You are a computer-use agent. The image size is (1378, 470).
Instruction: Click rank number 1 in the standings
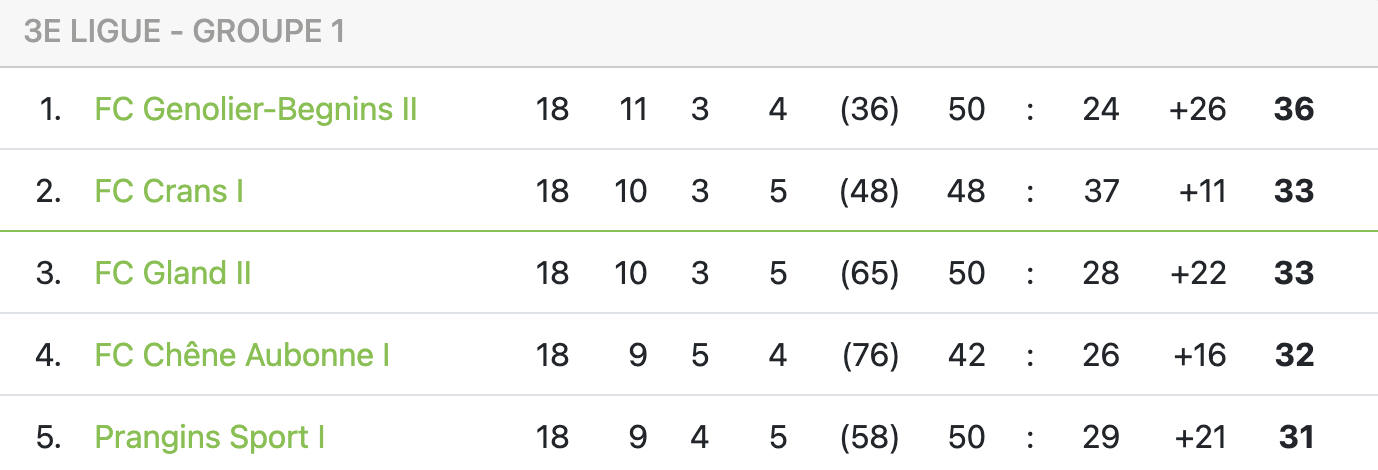pos(50,109)
